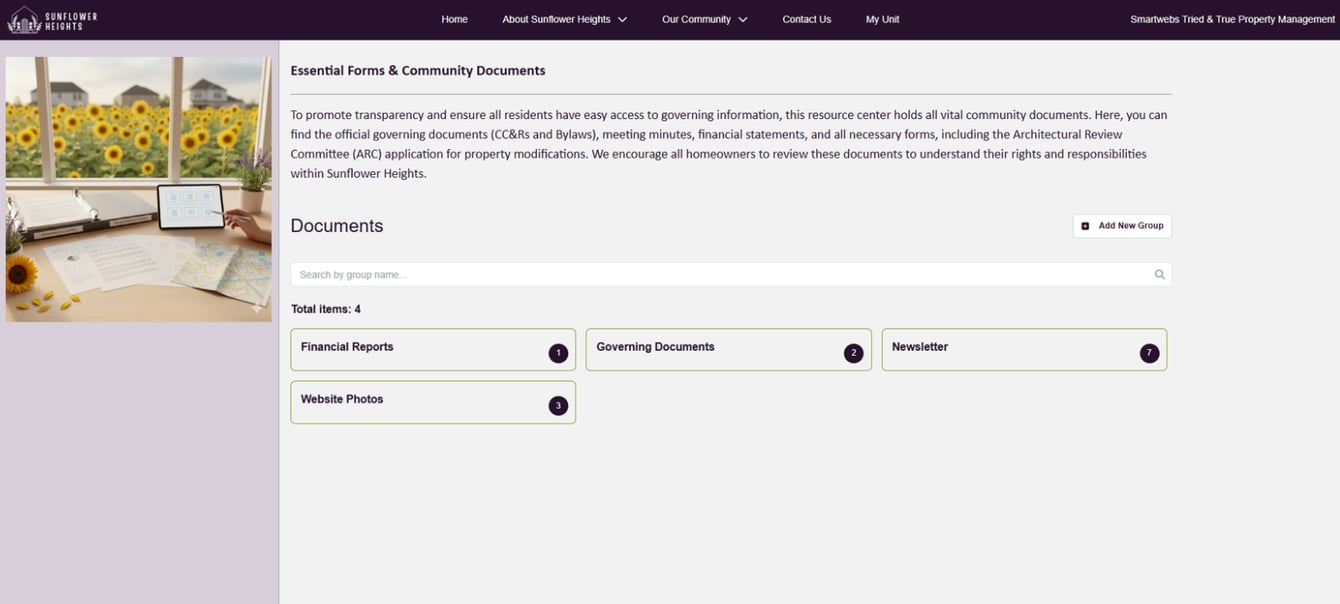Click the Total items: 4 text

[326, 309]
